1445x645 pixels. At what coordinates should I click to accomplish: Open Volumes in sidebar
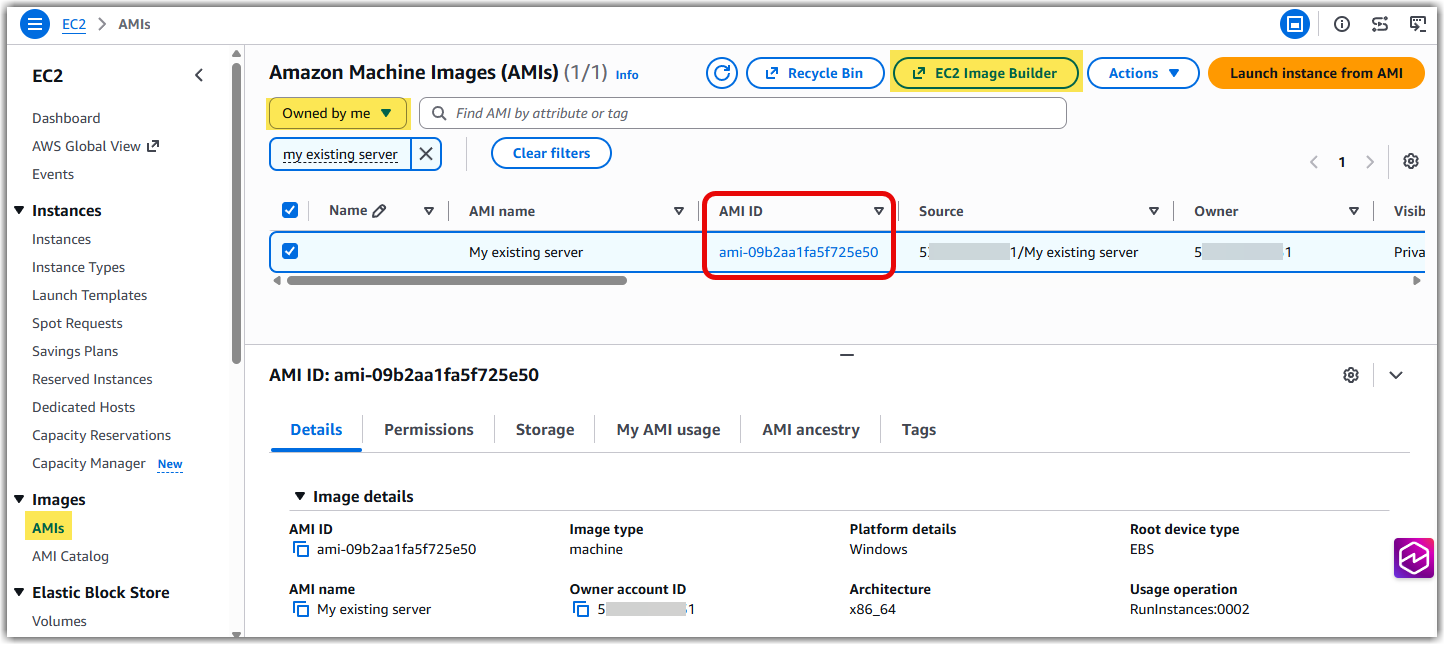pos(59,621)
